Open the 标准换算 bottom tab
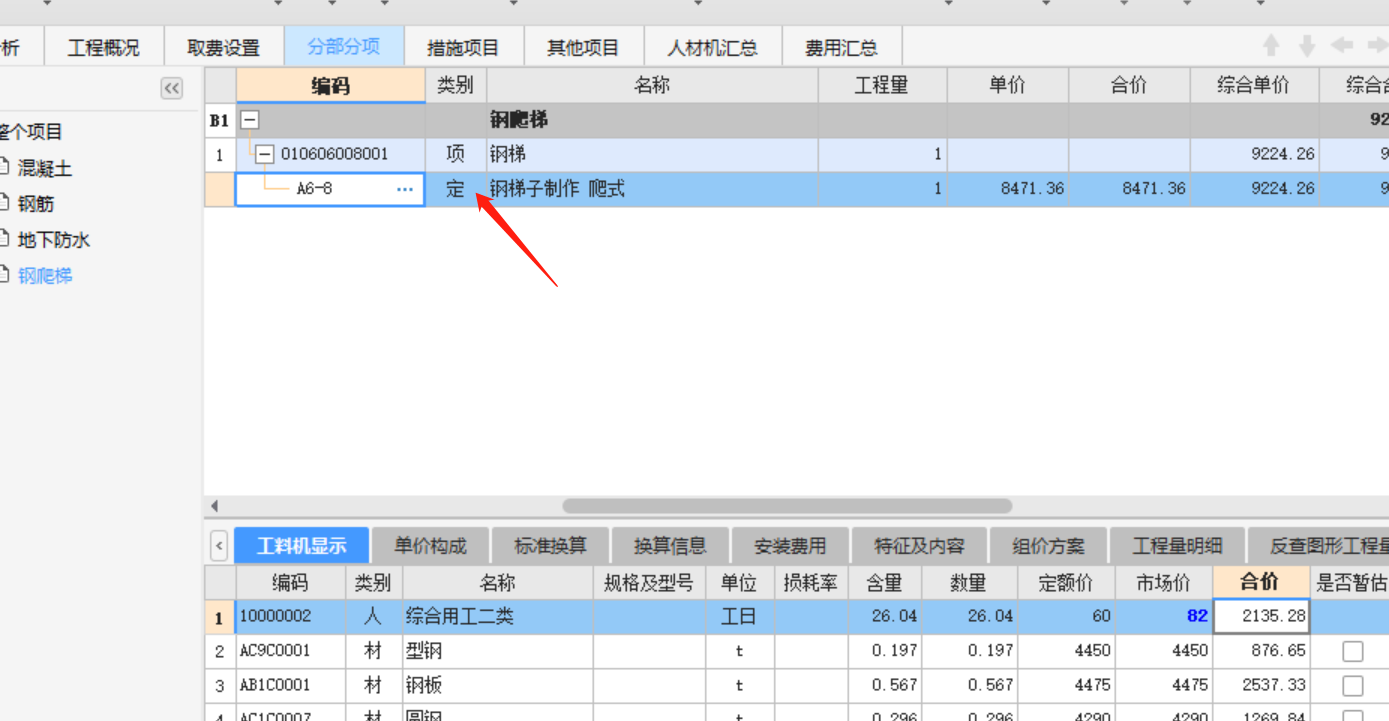1389x721 pixels. 550,546
